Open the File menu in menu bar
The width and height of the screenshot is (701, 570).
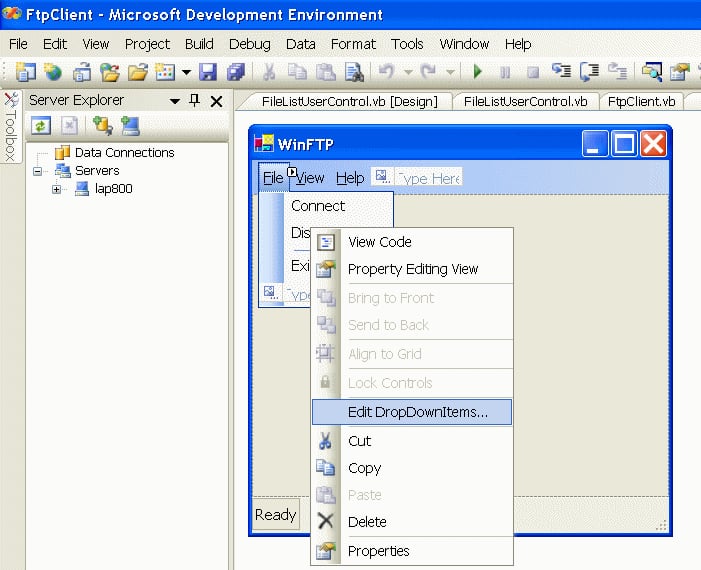tap(18, 44)
